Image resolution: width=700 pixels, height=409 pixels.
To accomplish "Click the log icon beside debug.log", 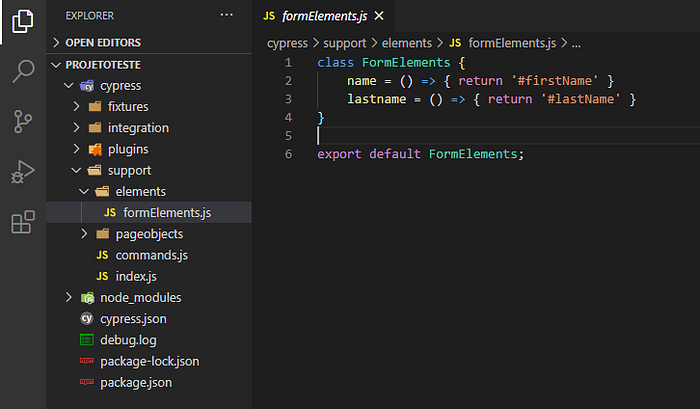I will point(87,340).
